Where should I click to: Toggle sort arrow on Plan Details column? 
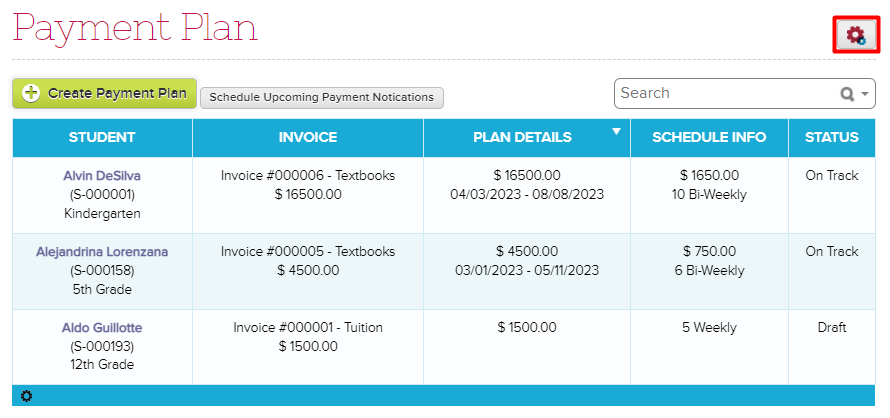point(616,132)
